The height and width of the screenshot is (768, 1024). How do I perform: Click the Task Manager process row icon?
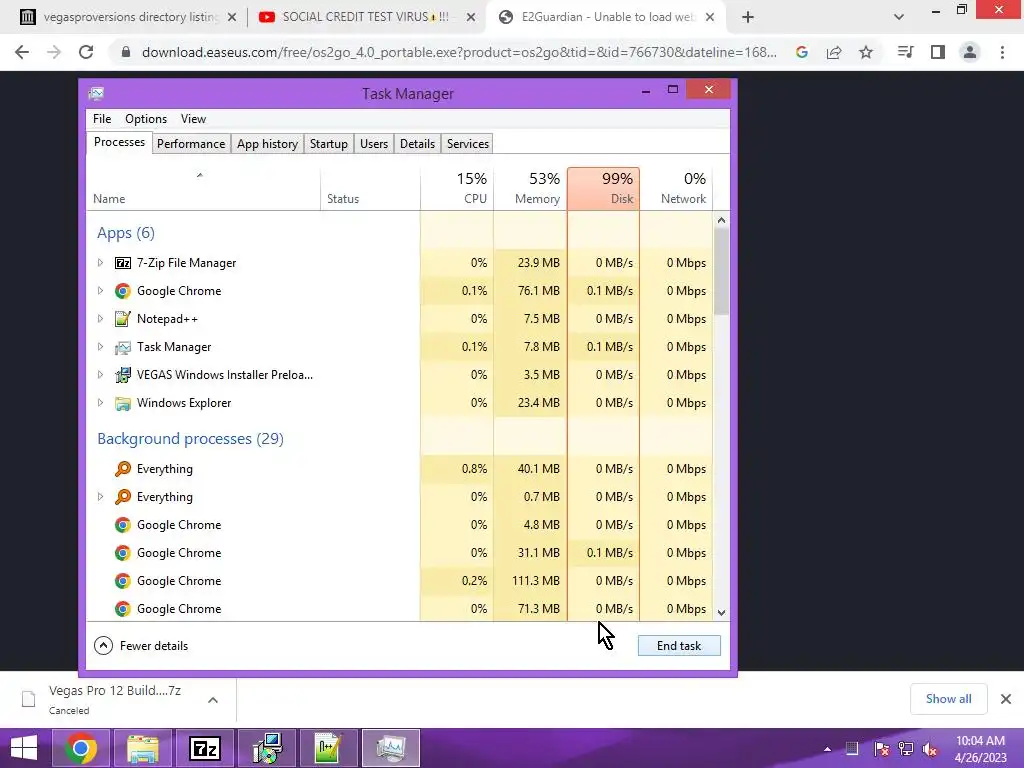123,347
